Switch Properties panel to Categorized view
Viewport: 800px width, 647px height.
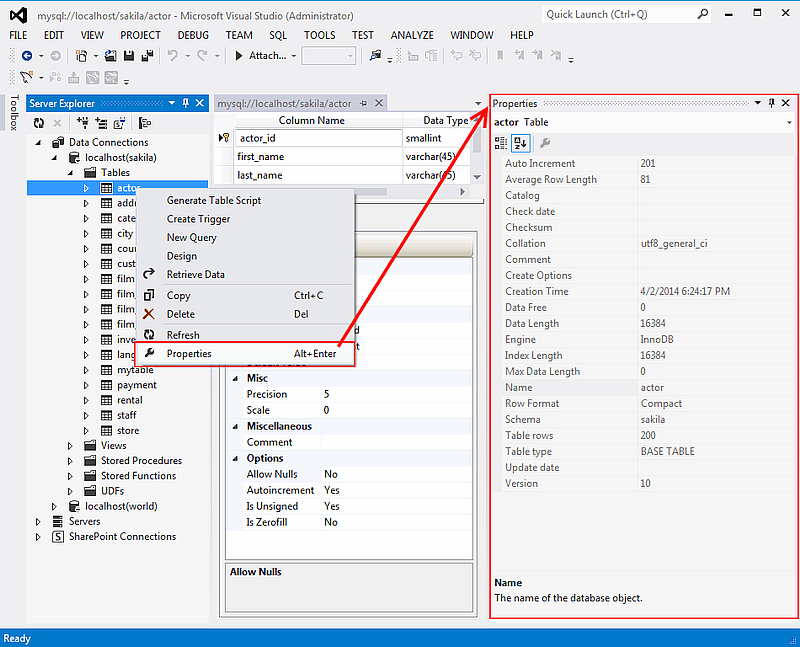(502, 143)
